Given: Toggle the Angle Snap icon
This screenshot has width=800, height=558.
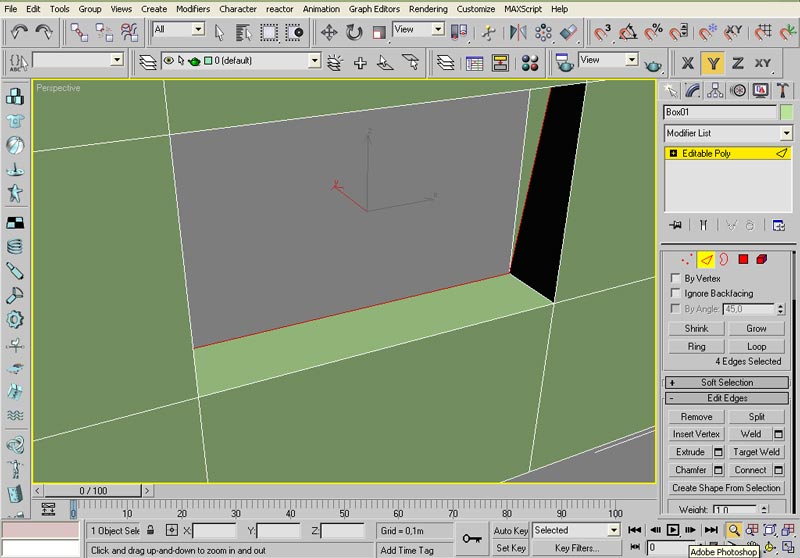Looking at the screenshot, I should click(628, 33).
